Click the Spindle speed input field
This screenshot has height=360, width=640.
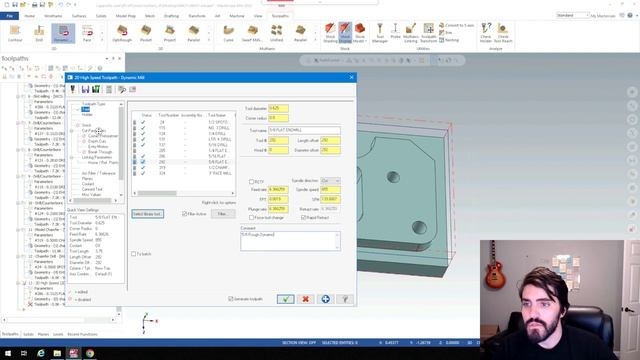(330, 189)
